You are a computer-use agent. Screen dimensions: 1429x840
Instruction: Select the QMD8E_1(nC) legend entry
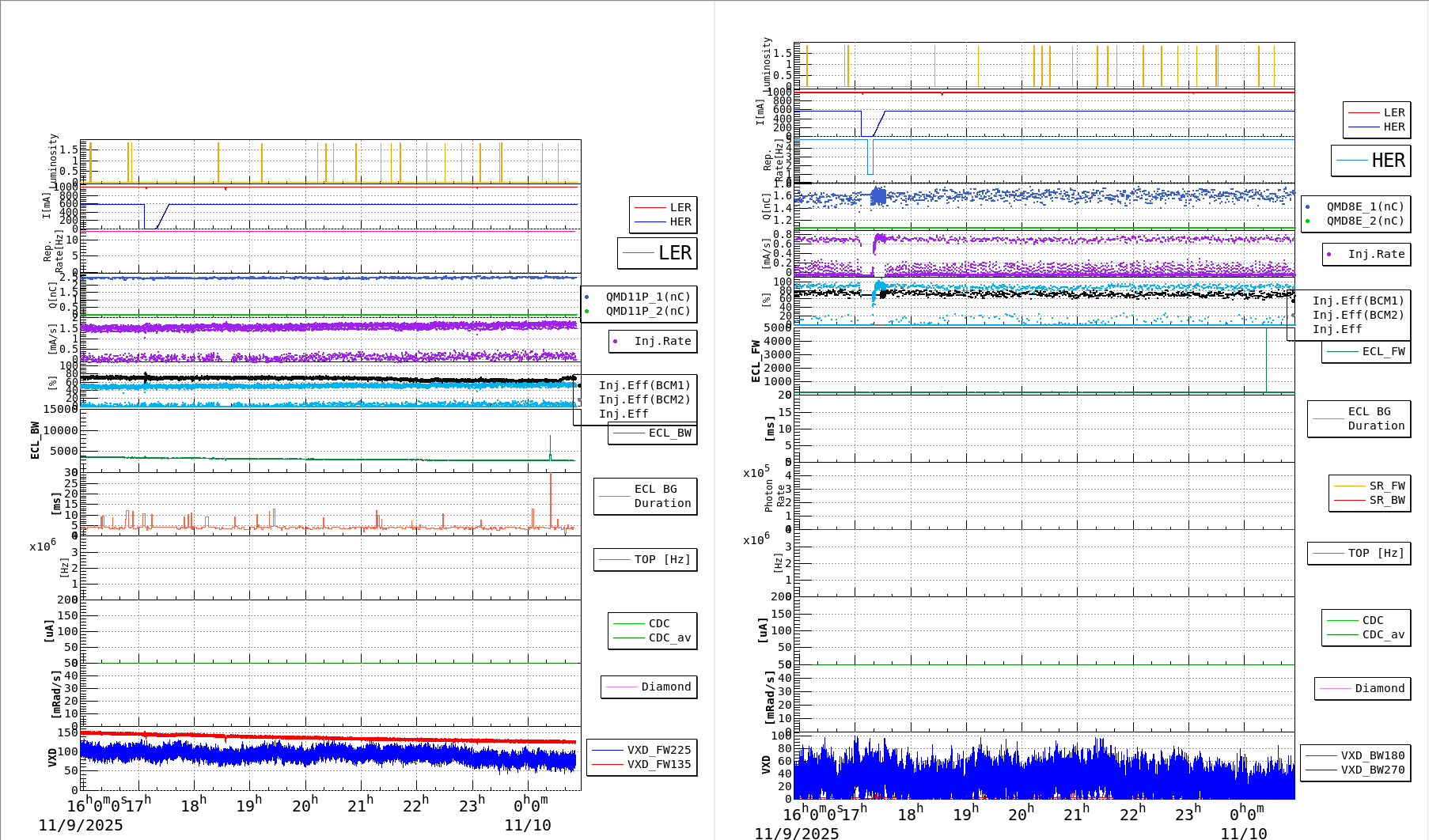[1364, 206]
